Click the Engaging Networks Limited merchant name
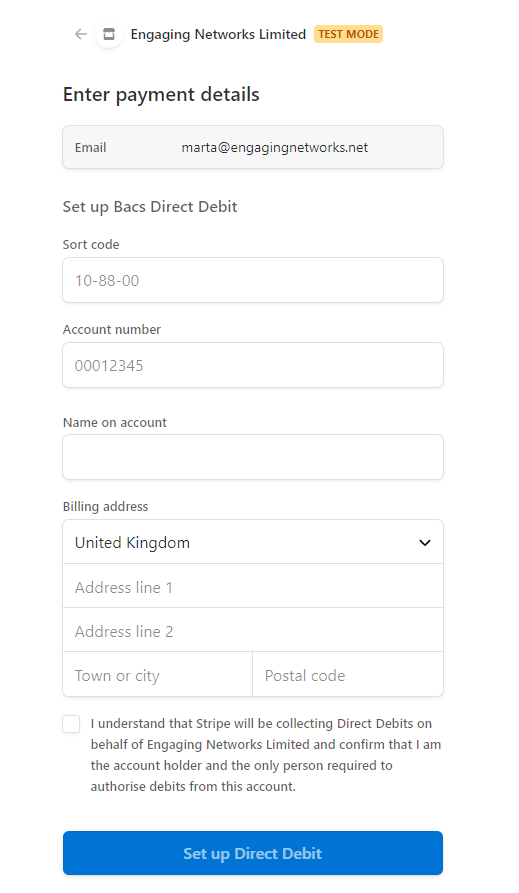This screenshot has width=519, height=893. coord(218,34)
